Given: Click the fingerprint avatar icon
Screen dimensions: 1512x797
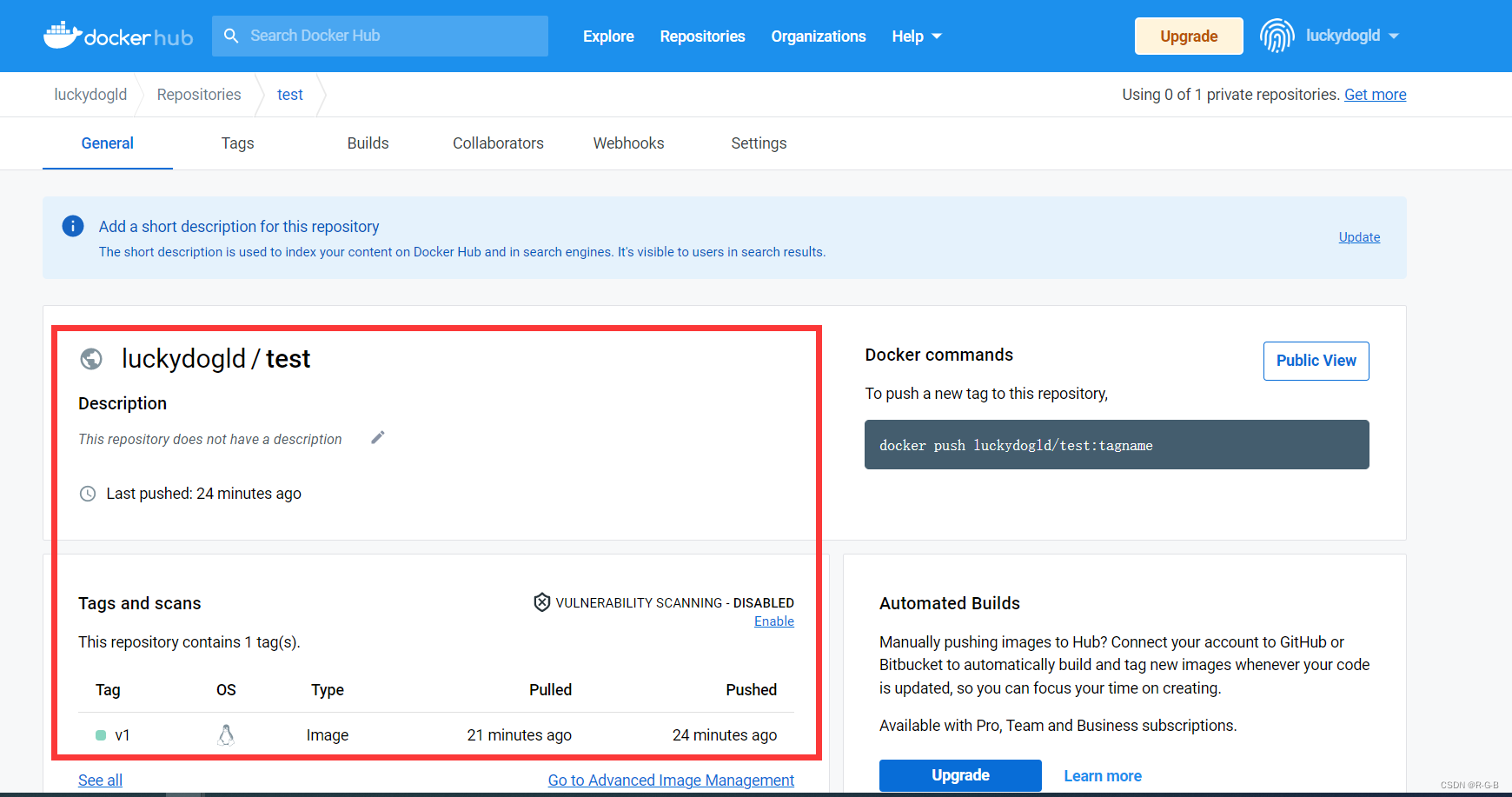Looking at the screenshot, I should [x=1277, y=36].
